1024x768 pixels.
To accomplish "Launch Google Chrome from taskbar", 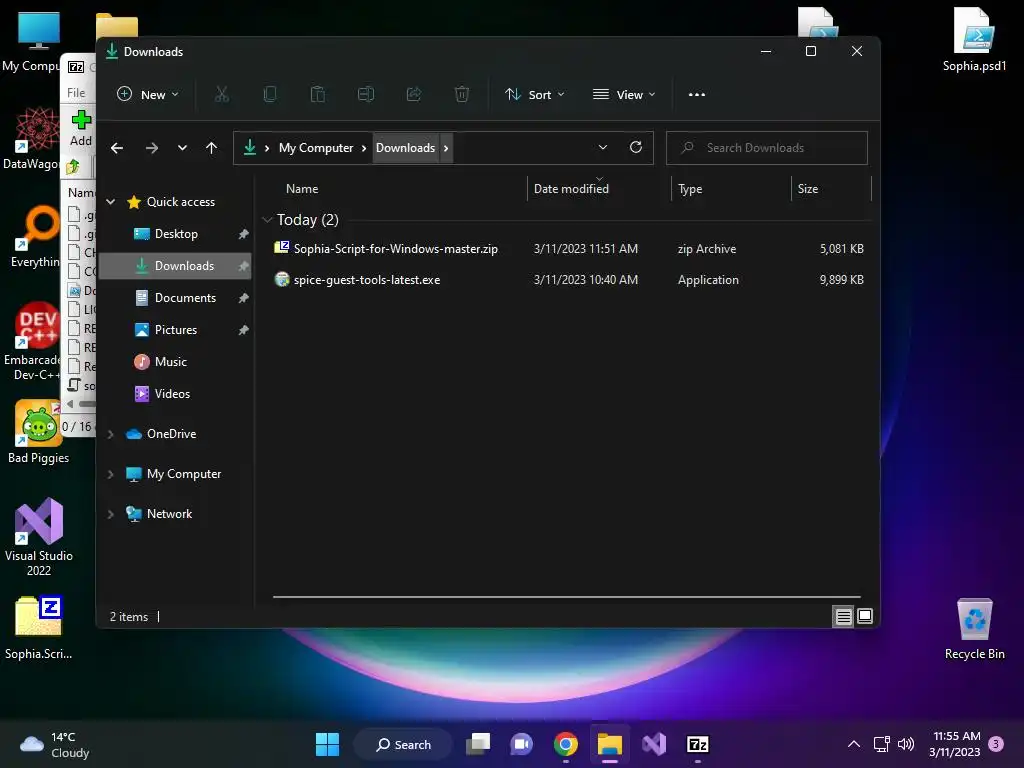I will (x=566, y=744).
